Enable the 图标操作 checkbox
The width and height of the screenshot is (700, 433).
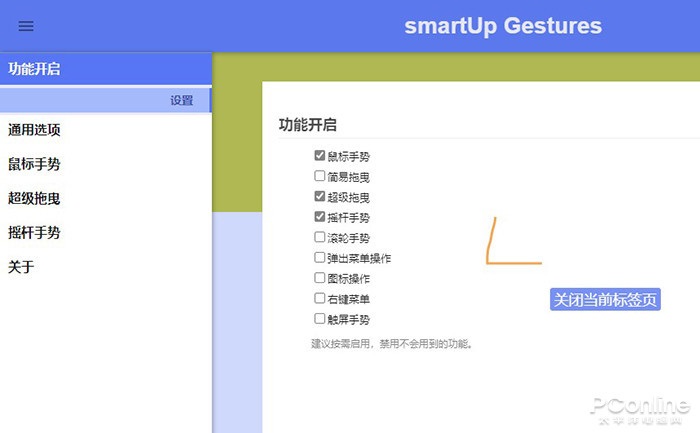click(320, 278)
